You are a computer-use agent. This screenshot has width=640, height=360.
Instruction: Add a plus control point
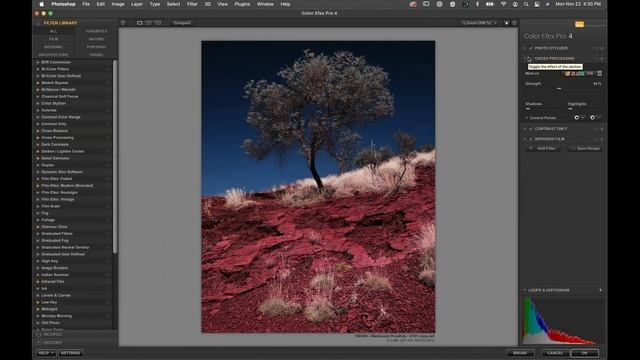579,118
